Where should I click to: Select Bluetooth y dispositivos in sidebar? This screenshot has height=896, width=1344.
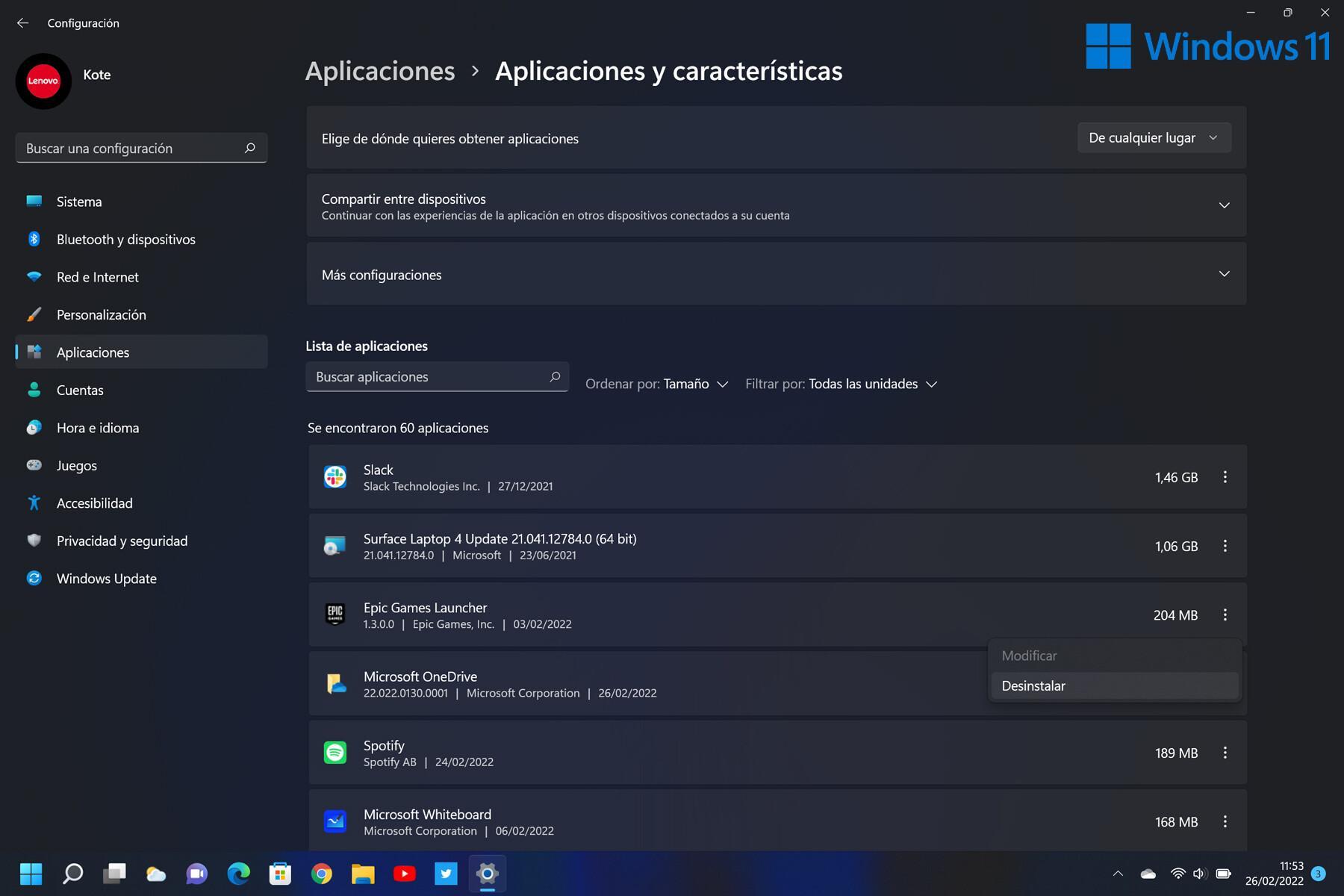pos(125,239)
